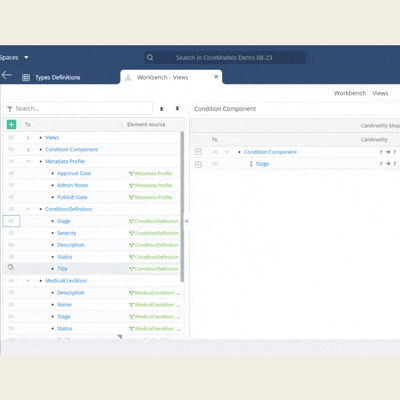Collapse the Metadata Profile node
Image resolution: width=400 pixels, height=400 pixels.
[28, 161]
